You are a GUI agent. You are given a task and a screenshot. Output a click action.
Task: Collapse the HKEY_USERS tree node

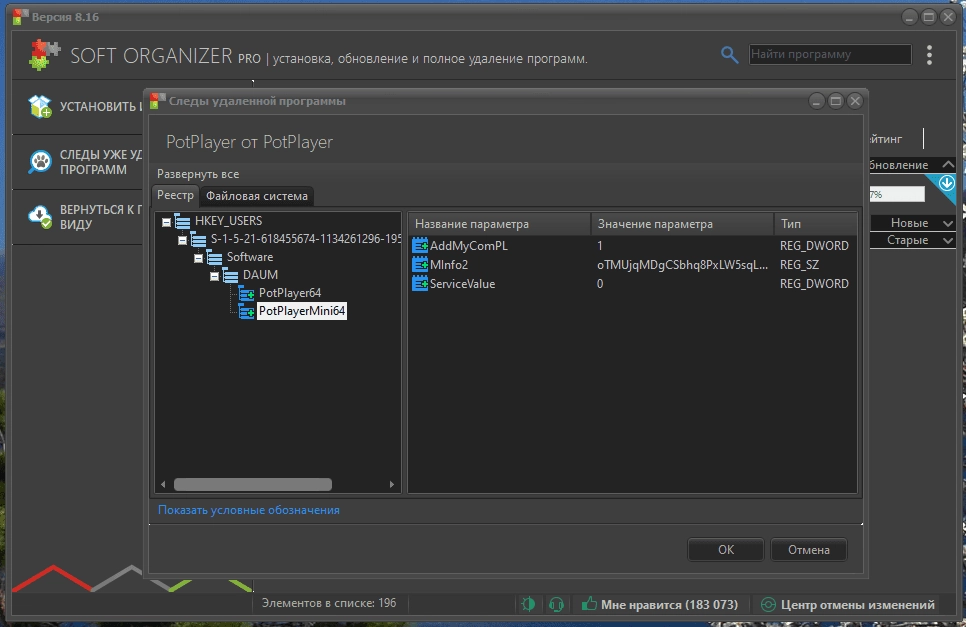tap(166, 222)
